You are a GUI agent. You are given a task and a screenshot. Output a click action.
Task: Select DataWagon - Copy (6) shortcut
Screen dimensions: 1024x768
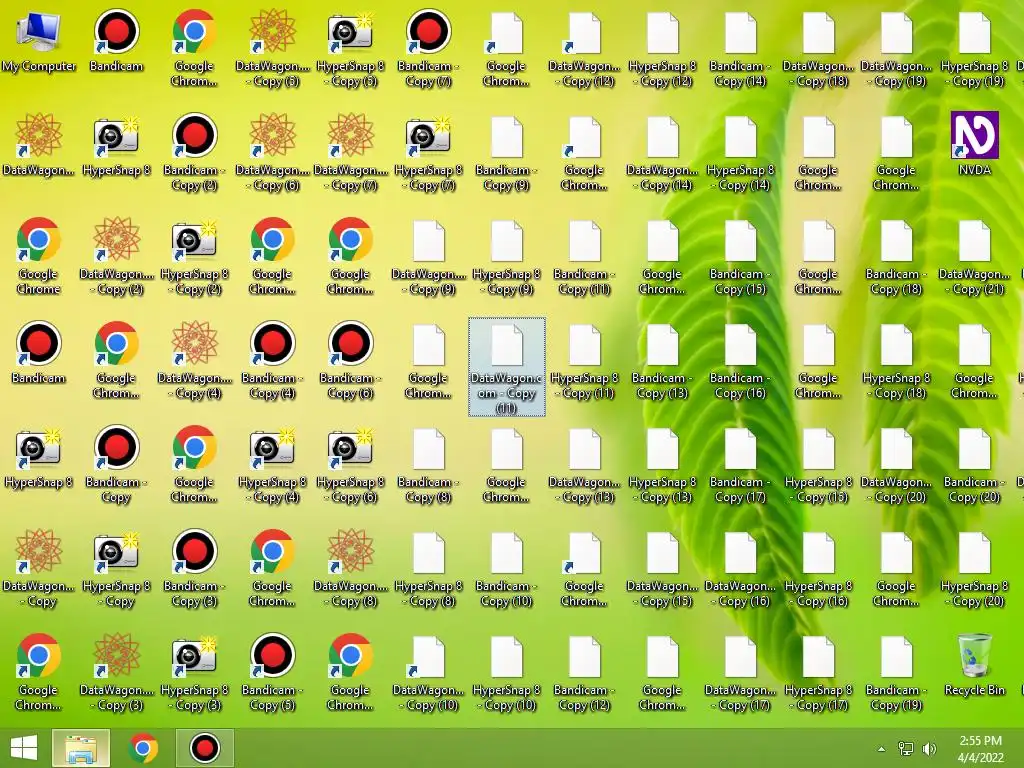pyautogui.click(x=272, y=153)
